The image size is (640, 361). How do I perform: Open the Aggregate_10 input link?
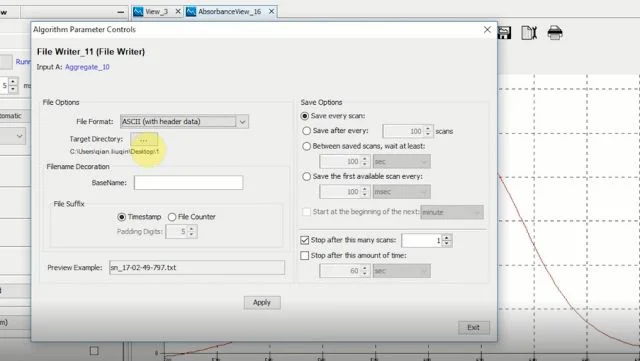pos(87,67)
